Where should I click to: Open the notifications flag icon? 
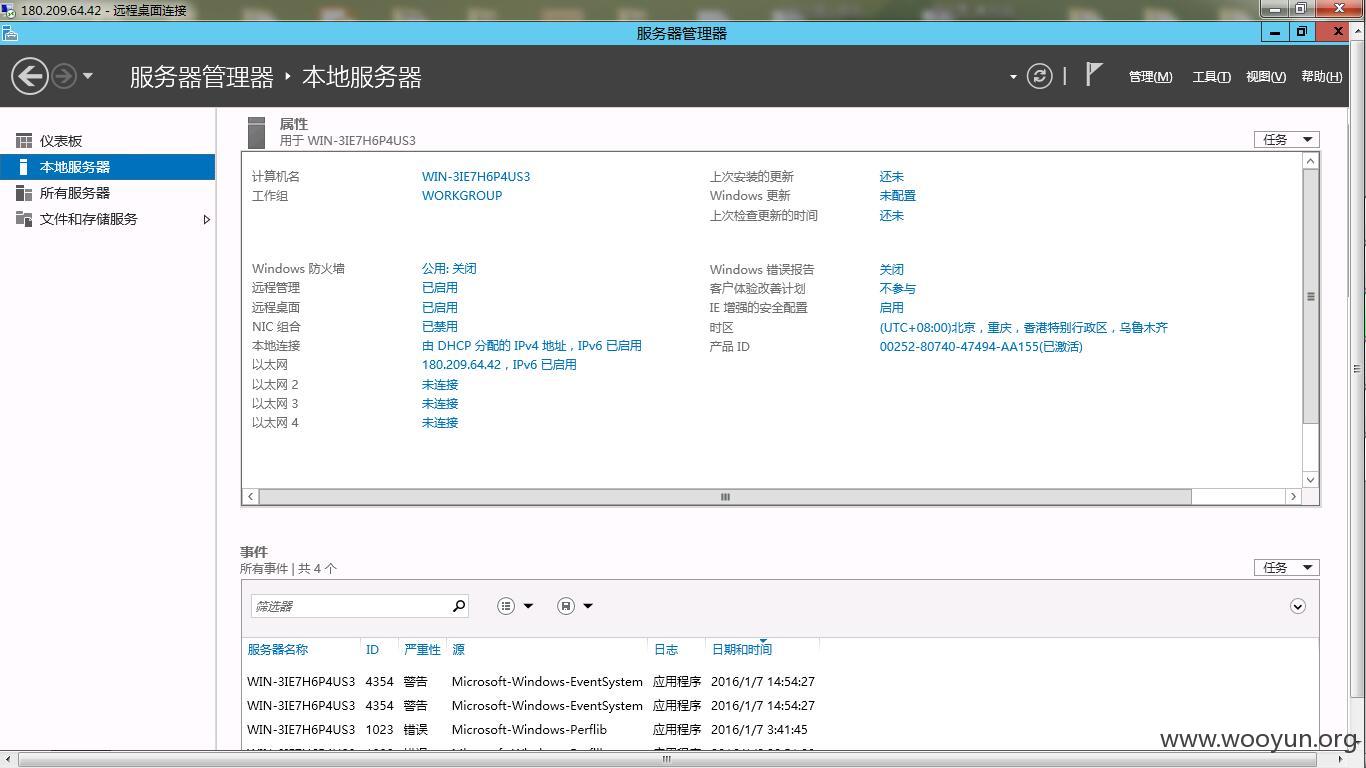1094,75
